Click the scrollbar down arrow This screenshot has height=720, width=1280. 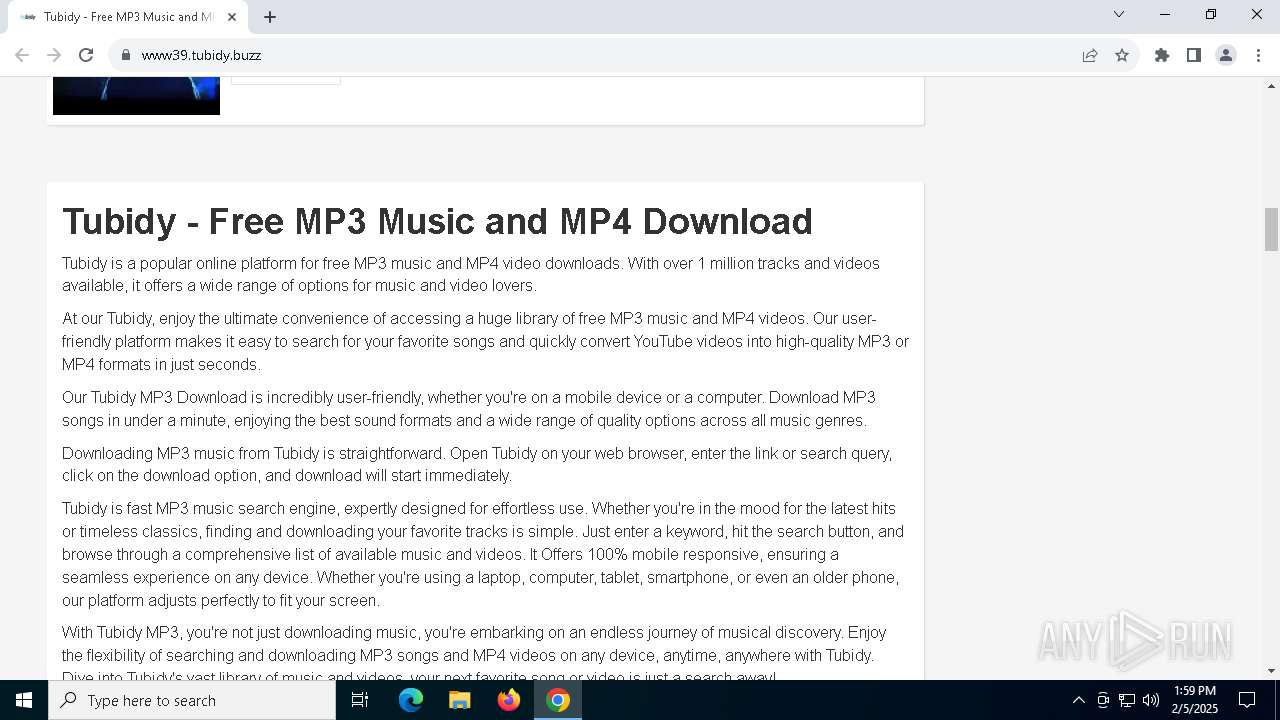click(1271, 671)
